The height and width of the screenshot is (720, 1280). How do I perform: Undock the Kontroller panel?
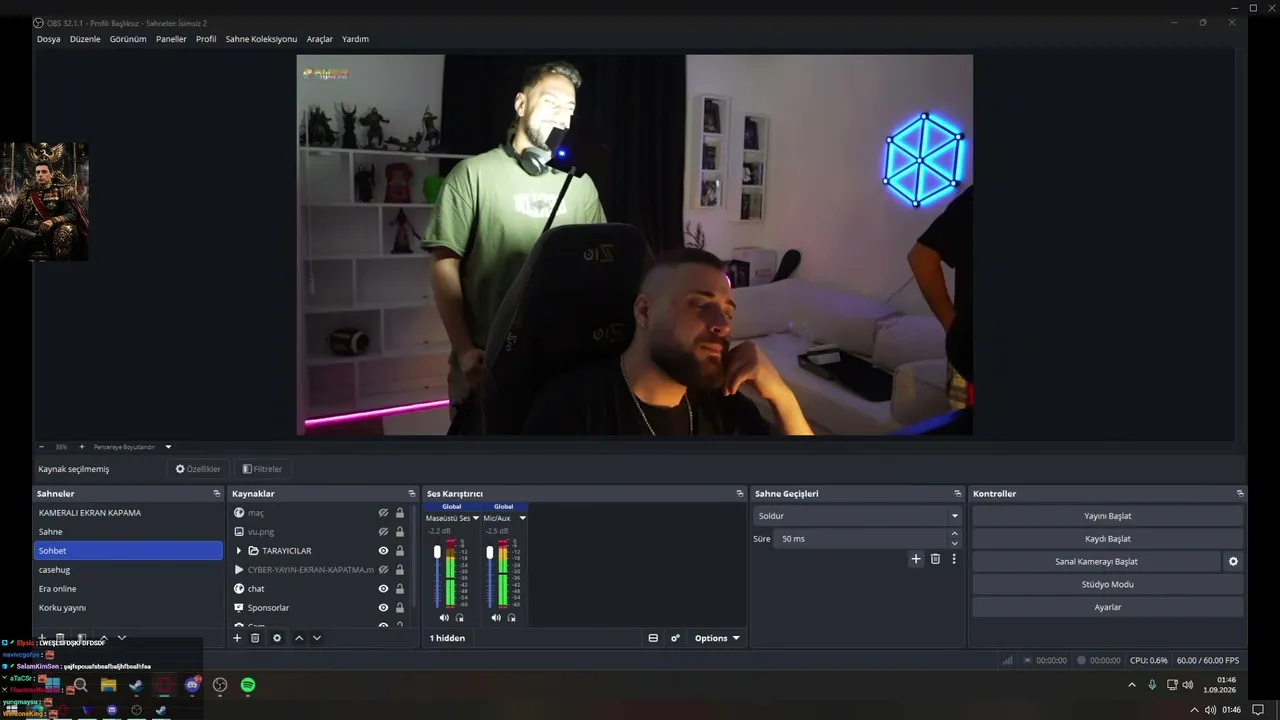click(1240, 494)
